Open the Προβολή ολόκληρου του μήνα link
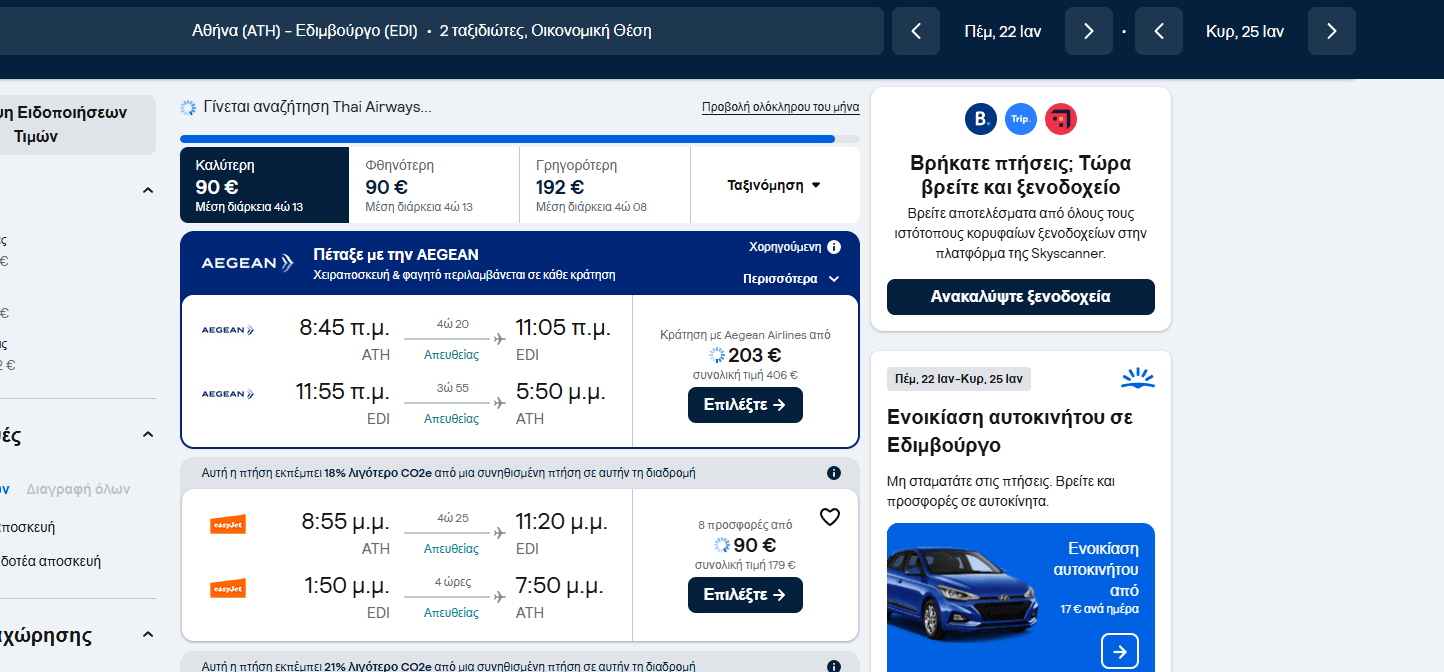This screenshot has width=1444, height=672. click(x=780, y=108)
